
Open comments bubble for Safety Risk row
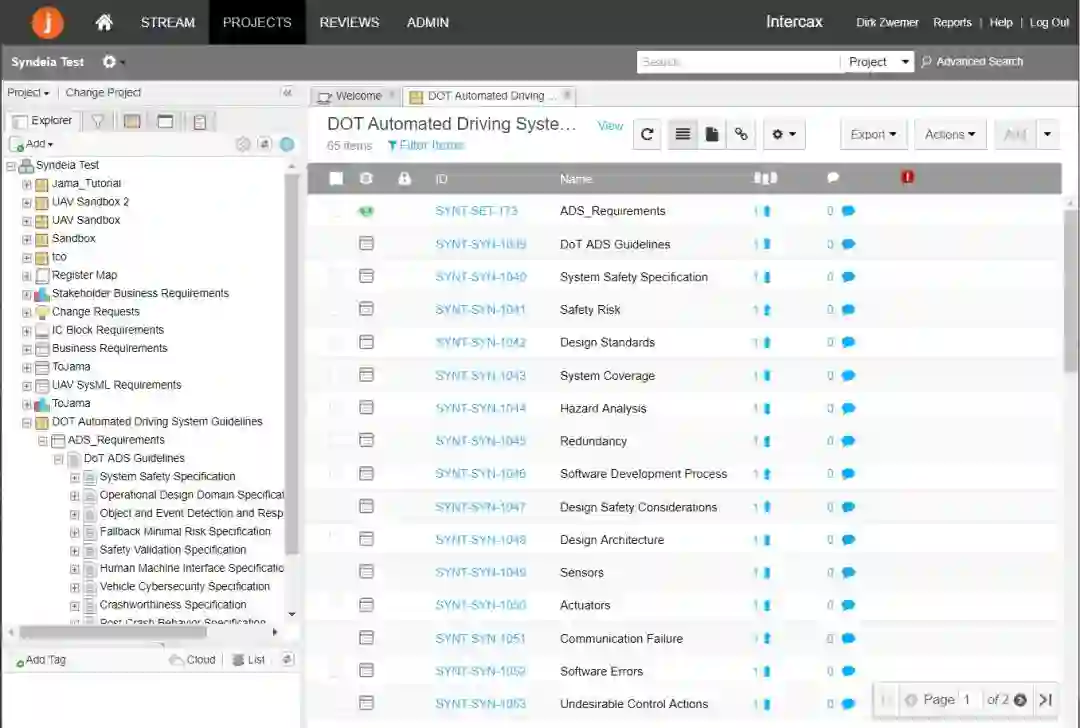coord(848,310)
